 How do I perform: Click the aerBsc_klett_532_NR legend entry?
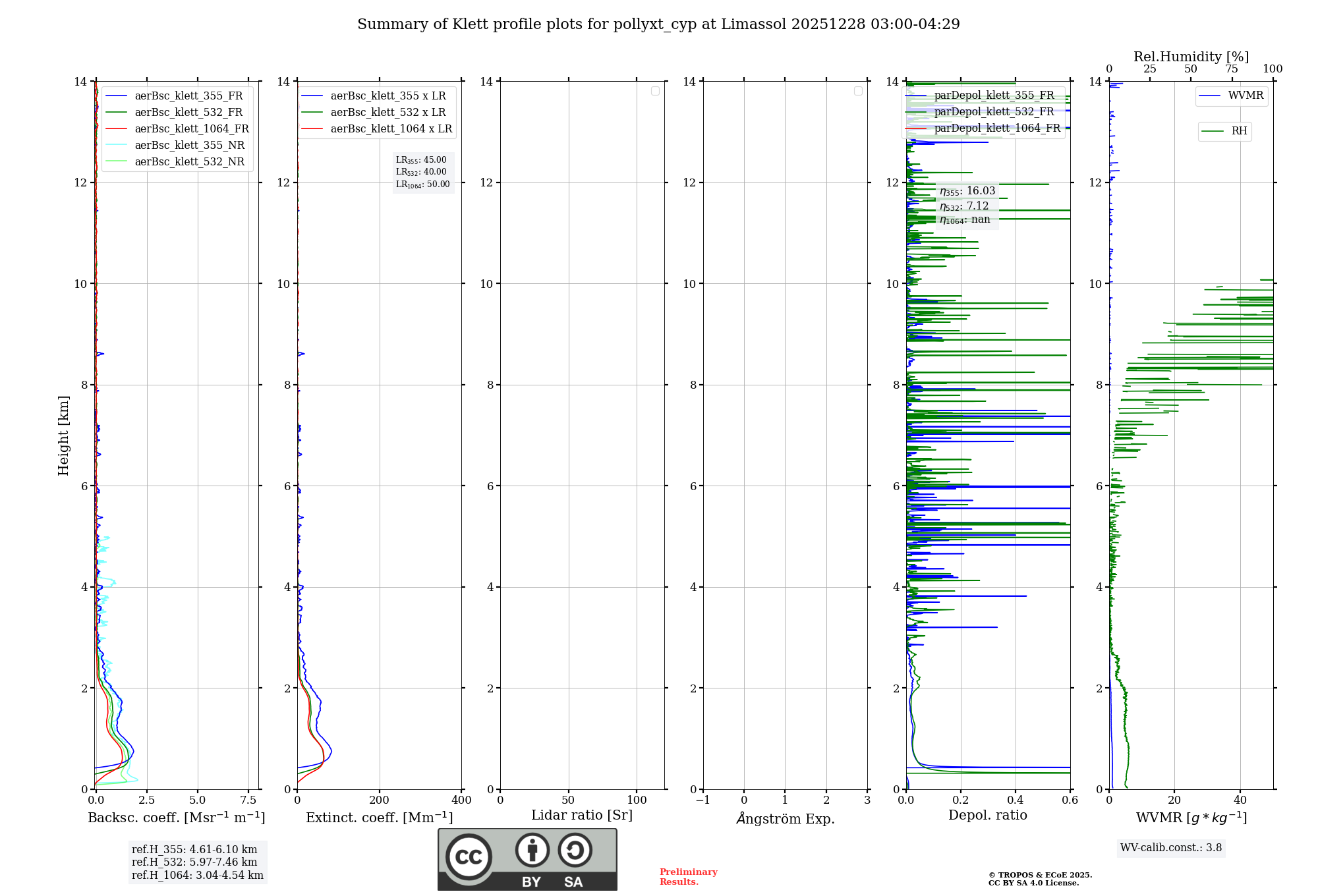[189, 162]
